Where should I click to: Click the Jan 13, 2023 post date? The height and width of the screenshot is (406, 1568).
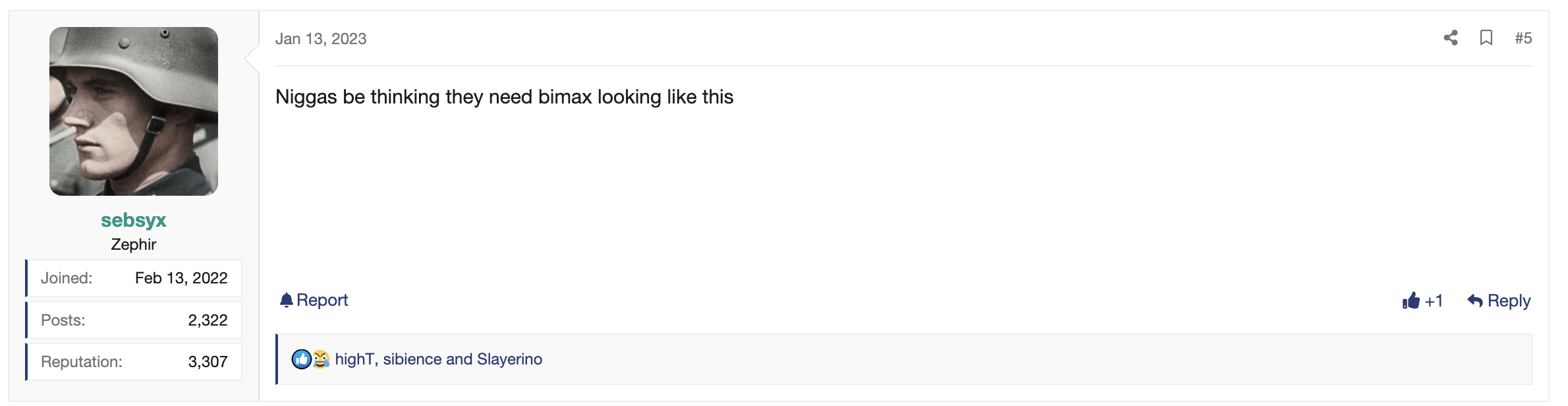321,39
